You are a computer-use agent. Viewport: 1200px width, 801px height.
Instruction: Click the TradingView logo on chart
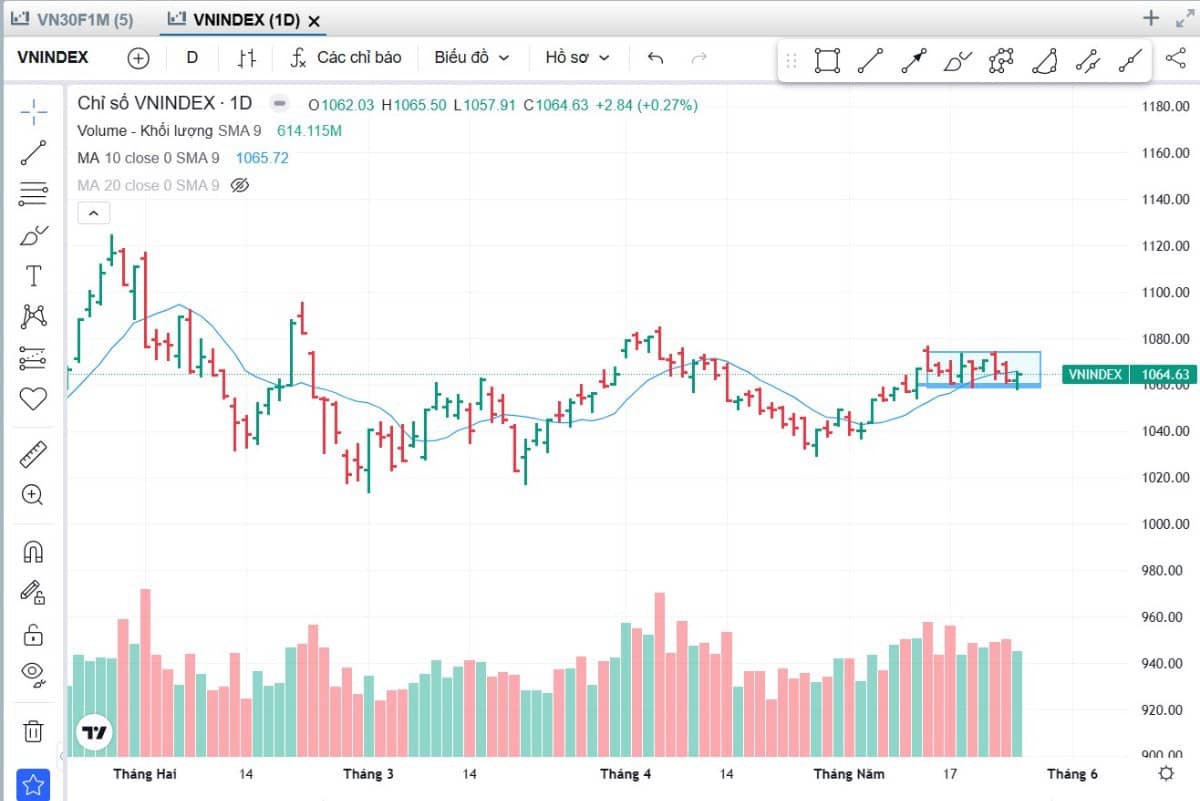(x=95, y=732)
